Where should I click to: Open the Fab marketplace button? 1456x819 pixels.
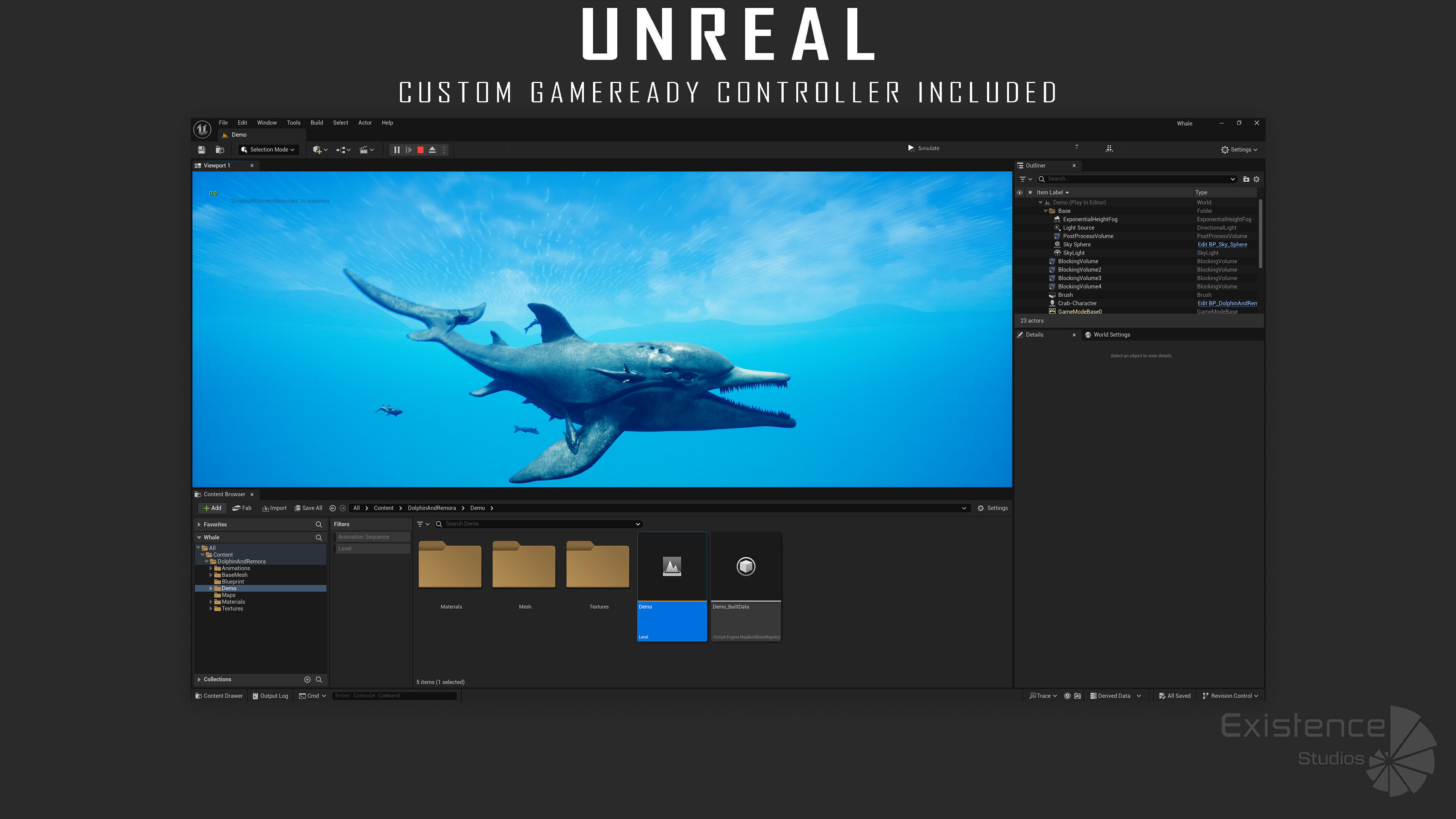(242, 508)
